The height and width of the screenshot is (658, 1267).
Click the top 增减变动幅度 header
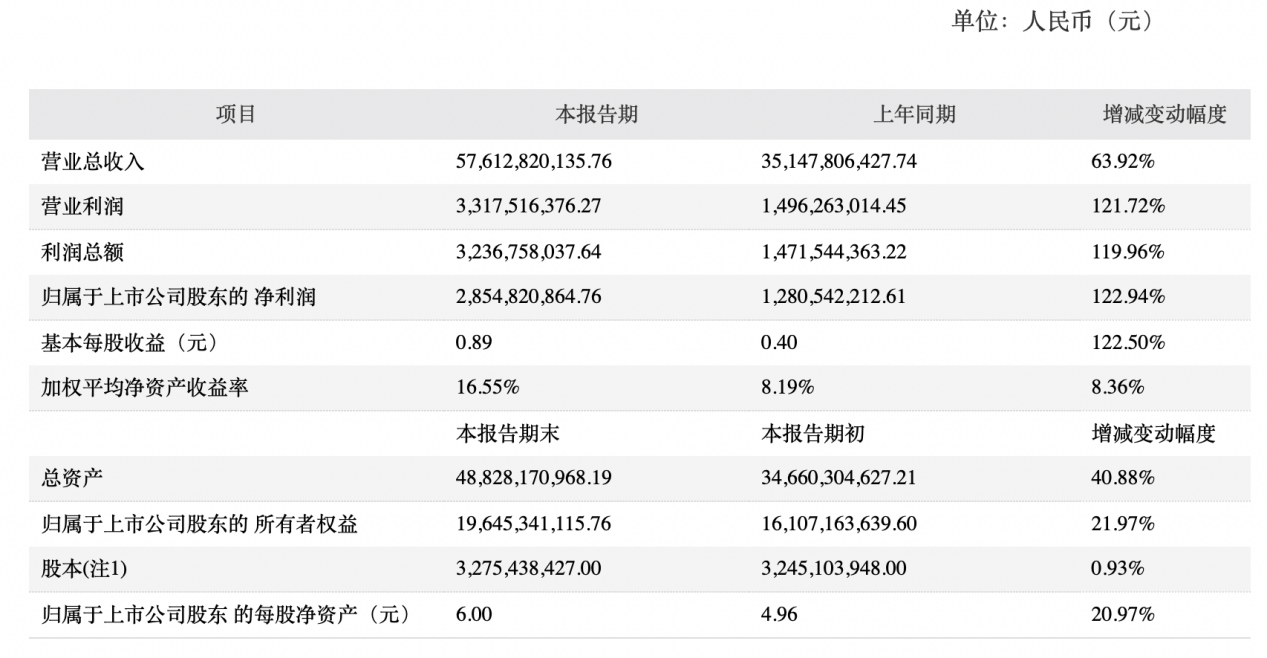coord(1163,114)
